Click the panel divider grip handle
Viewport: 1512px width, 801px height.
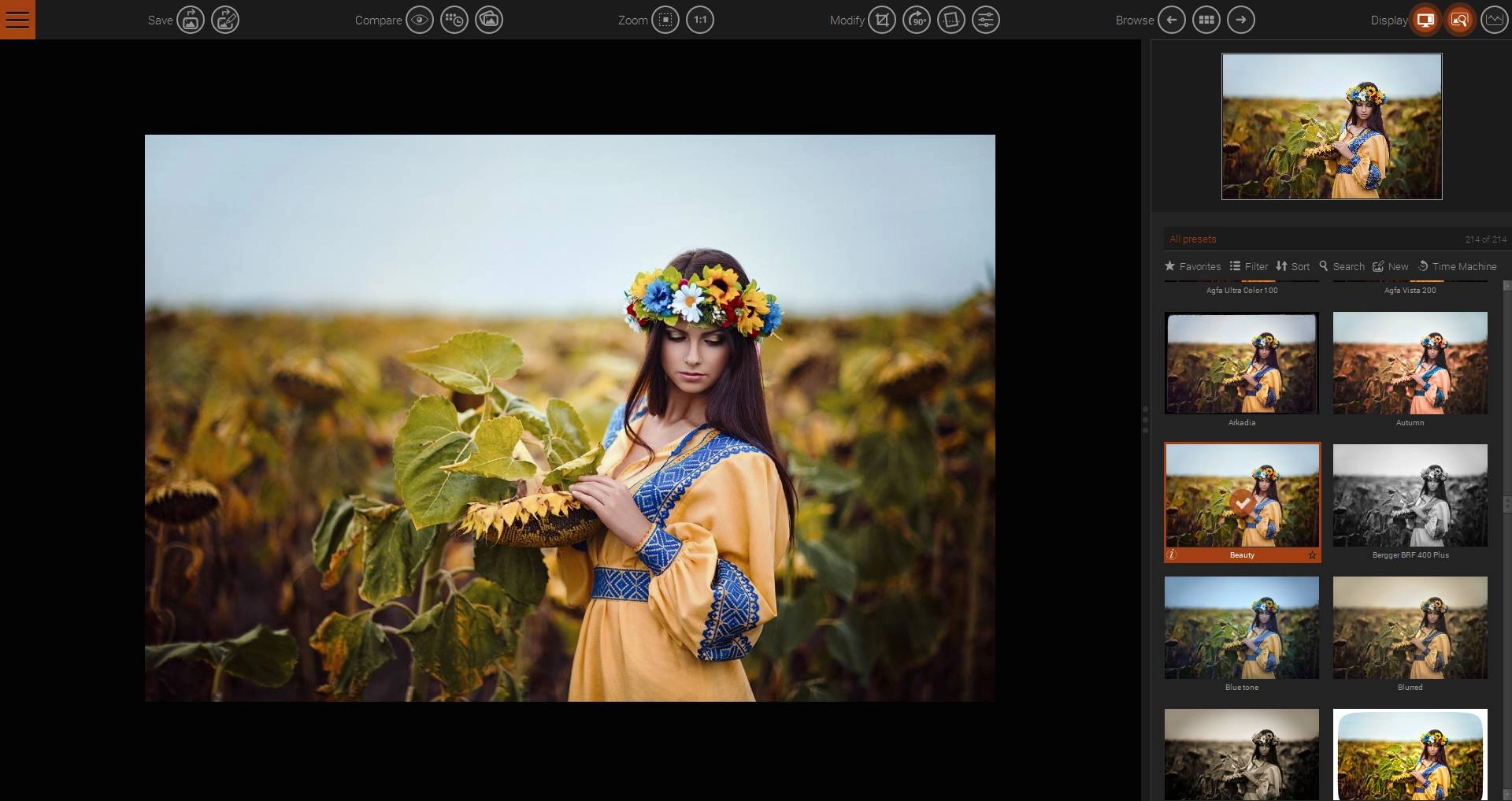coord(1145,420)
